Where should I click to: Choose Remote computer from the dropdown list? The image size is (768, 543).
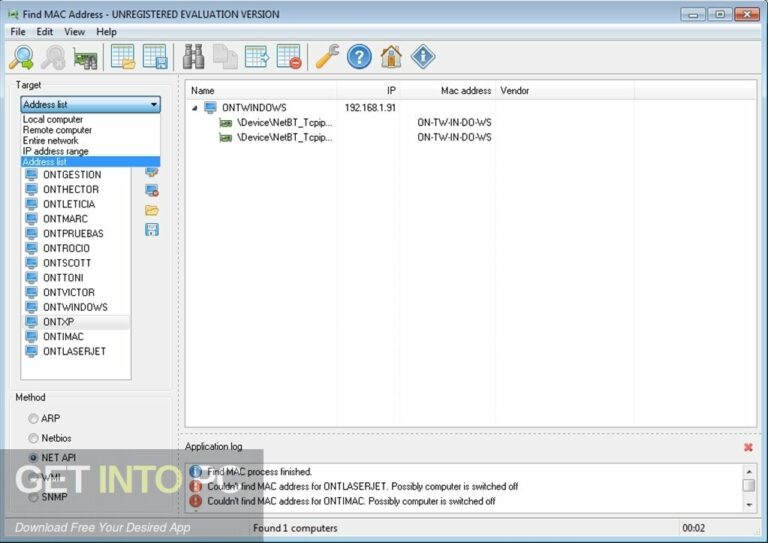[x=90, y=130]
